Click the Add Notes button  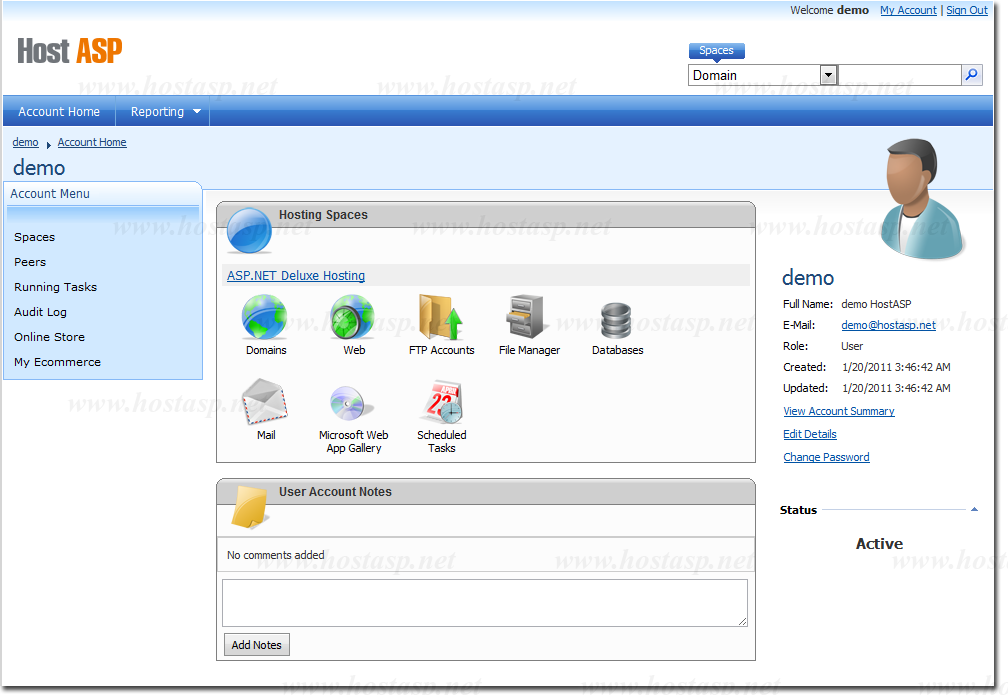pos(257,645)
